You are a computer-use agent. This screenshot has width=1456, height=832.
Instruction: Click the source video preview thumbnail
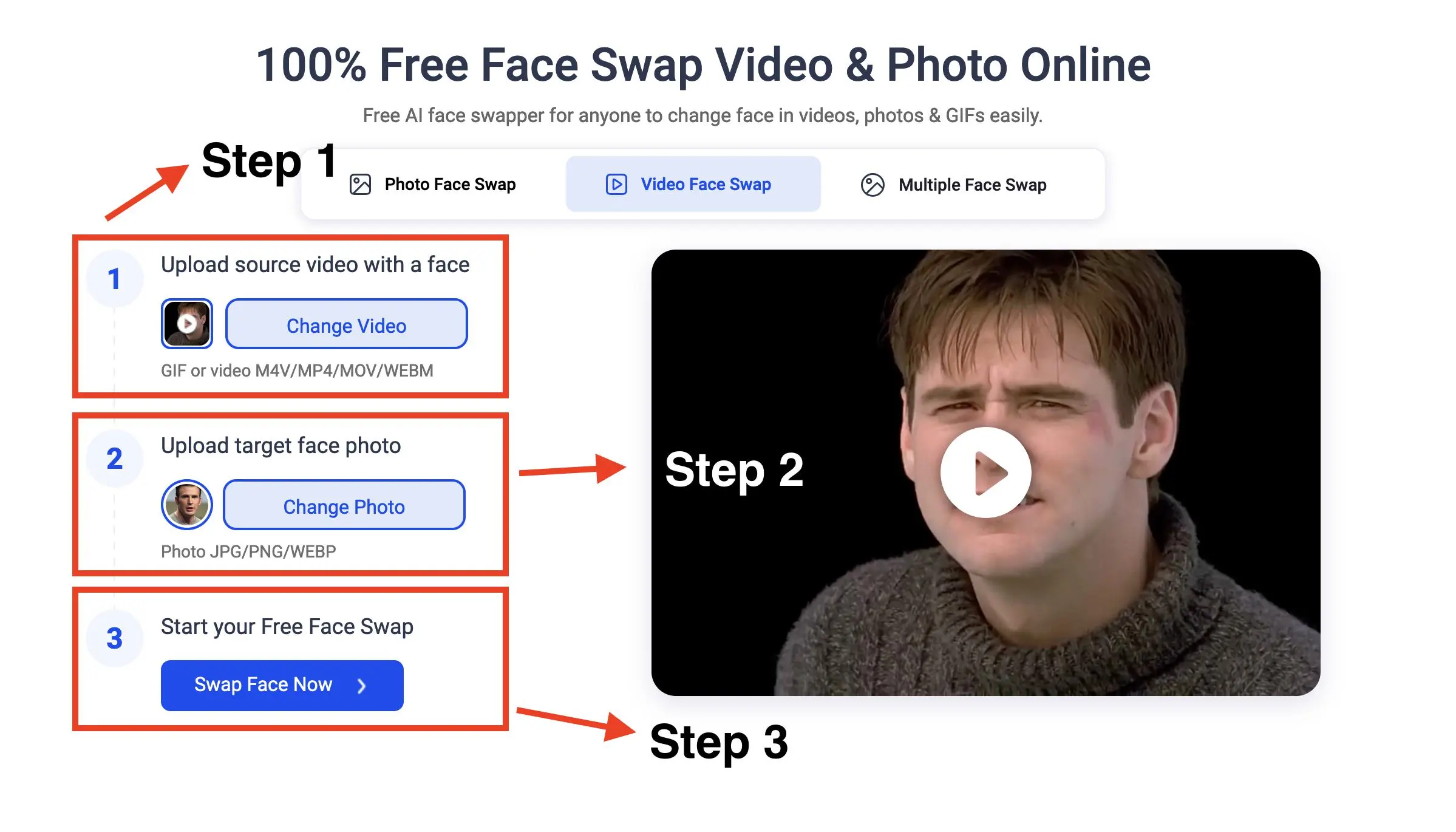pyautogui.click(x=187, y=324)
